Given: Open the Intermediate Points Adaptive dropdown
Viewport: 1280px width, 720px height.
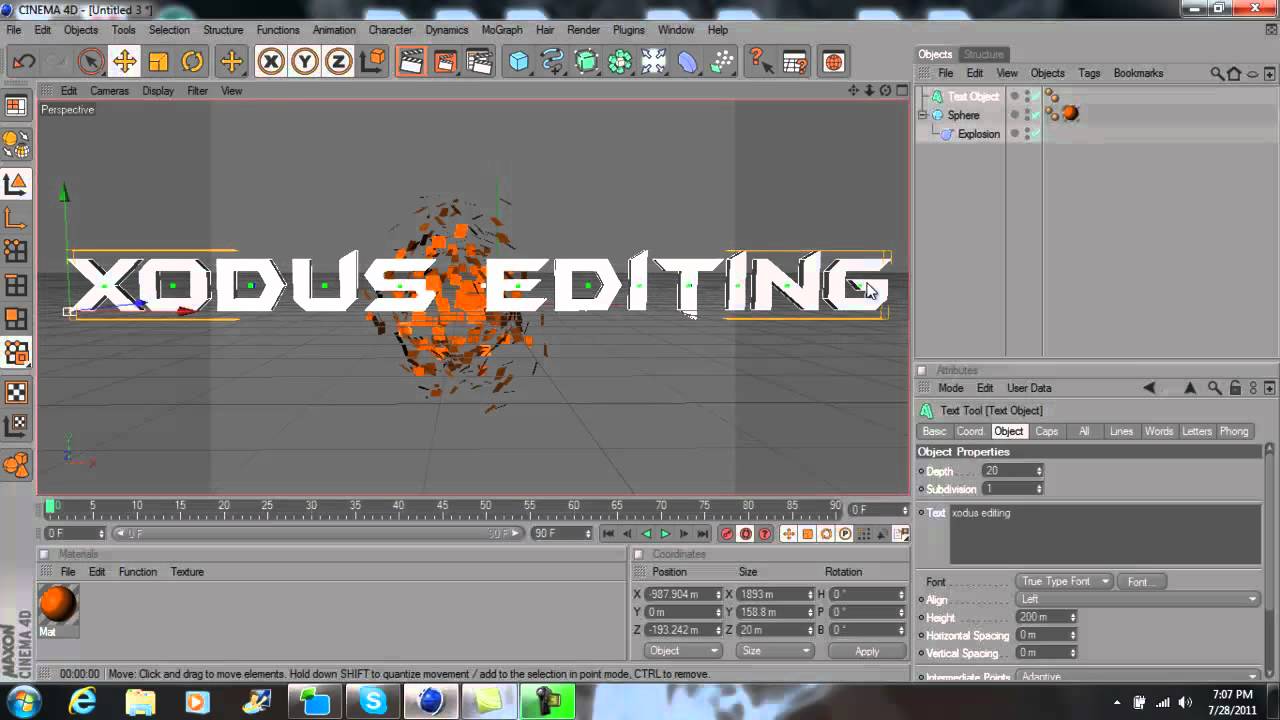Looking at the screenshot, I should (1138, 676).
